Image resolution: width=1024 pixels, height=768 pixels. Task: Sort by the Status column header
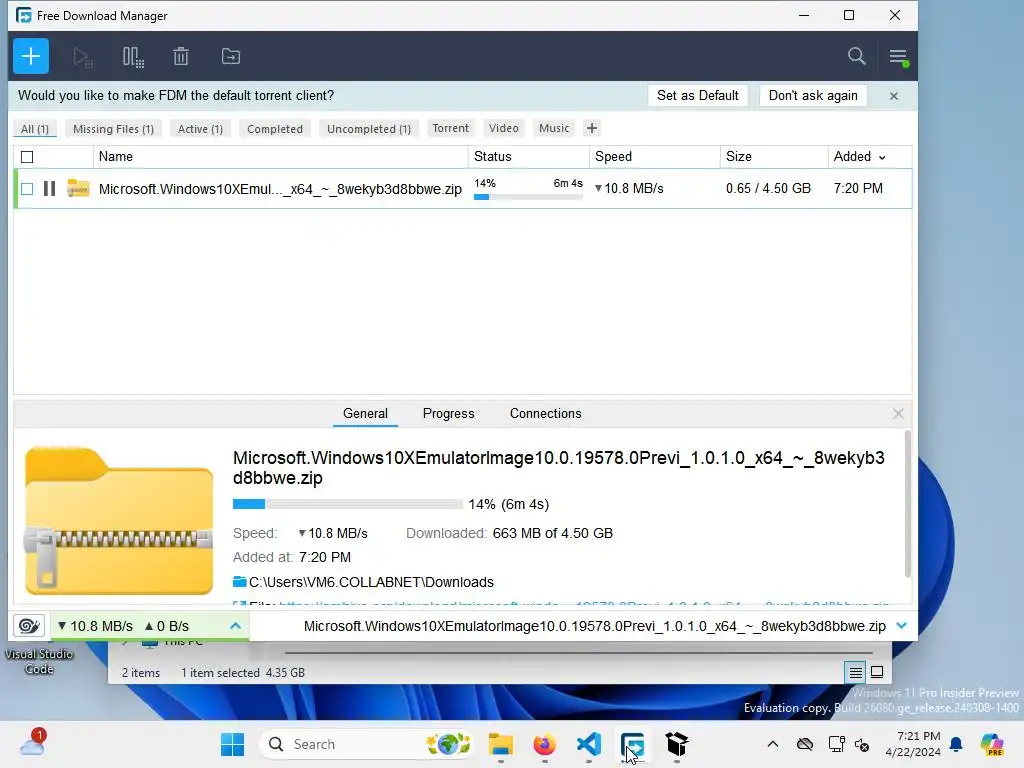click(528, 157)
